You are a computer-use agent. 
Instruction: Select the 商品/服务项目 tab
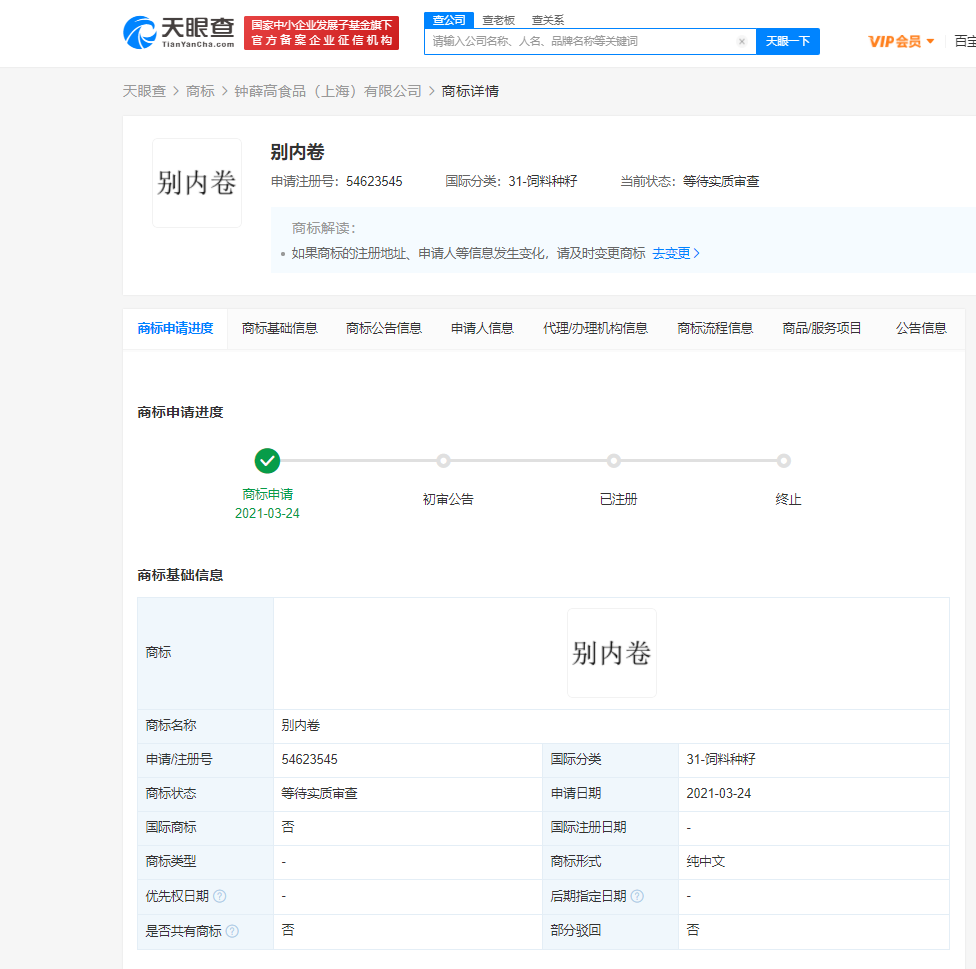coord(822,328)
